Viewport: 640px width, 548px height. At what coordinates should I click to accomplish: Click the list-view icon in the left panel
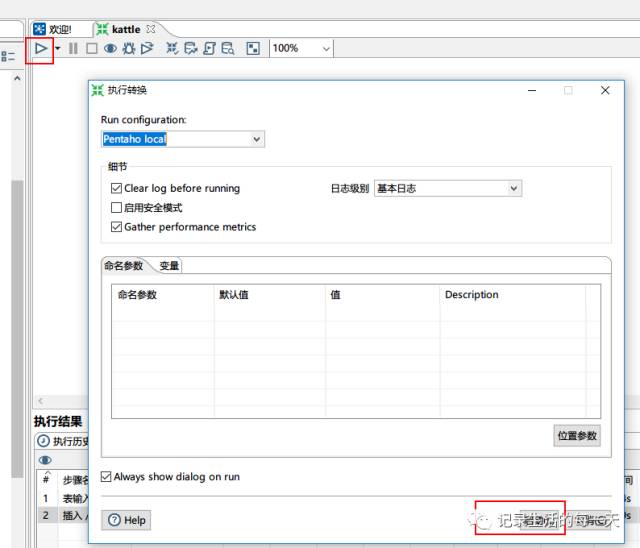click(x=8, y=56)
